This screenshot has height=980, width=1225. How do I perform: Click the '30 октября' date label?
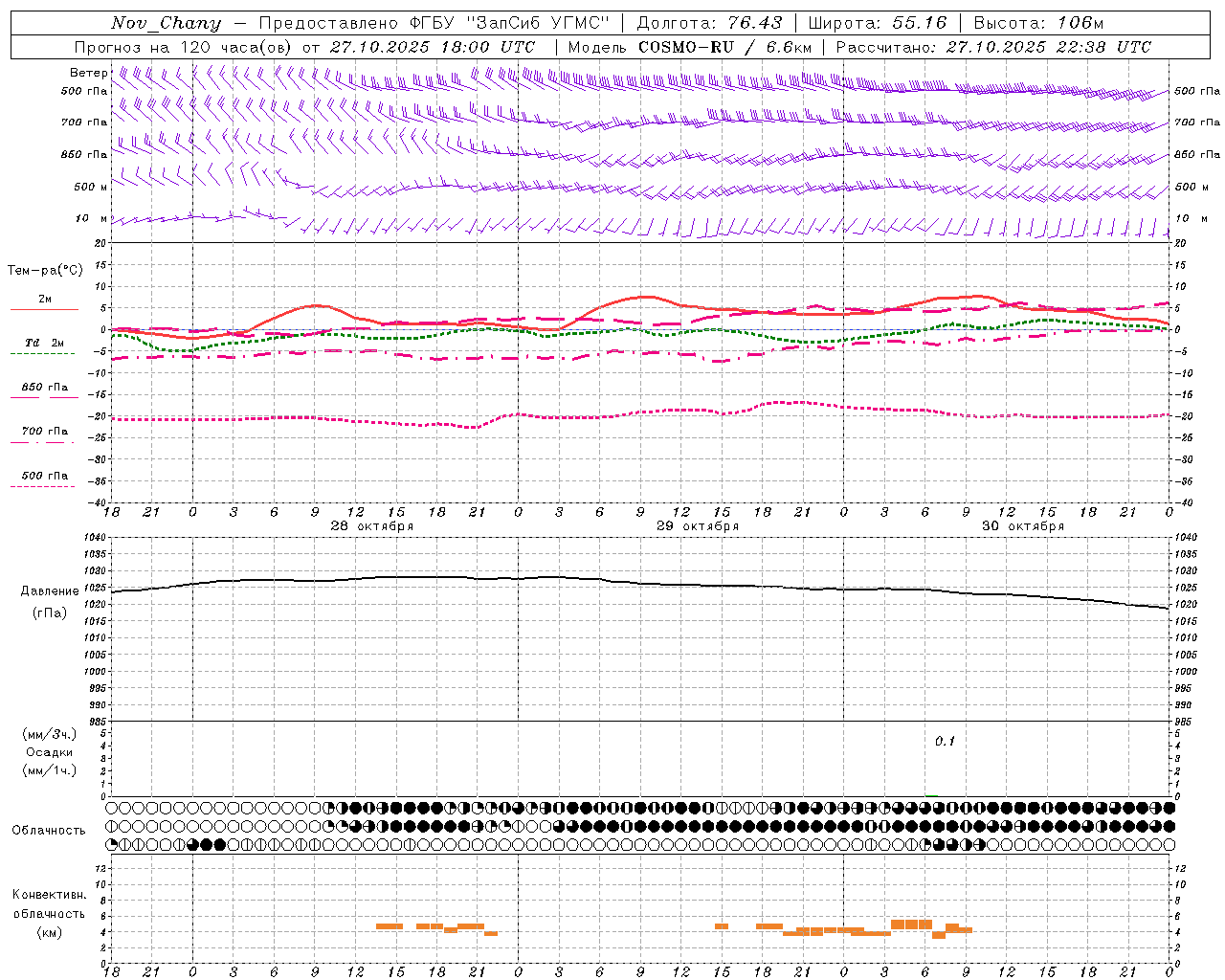coord(1023,526)
